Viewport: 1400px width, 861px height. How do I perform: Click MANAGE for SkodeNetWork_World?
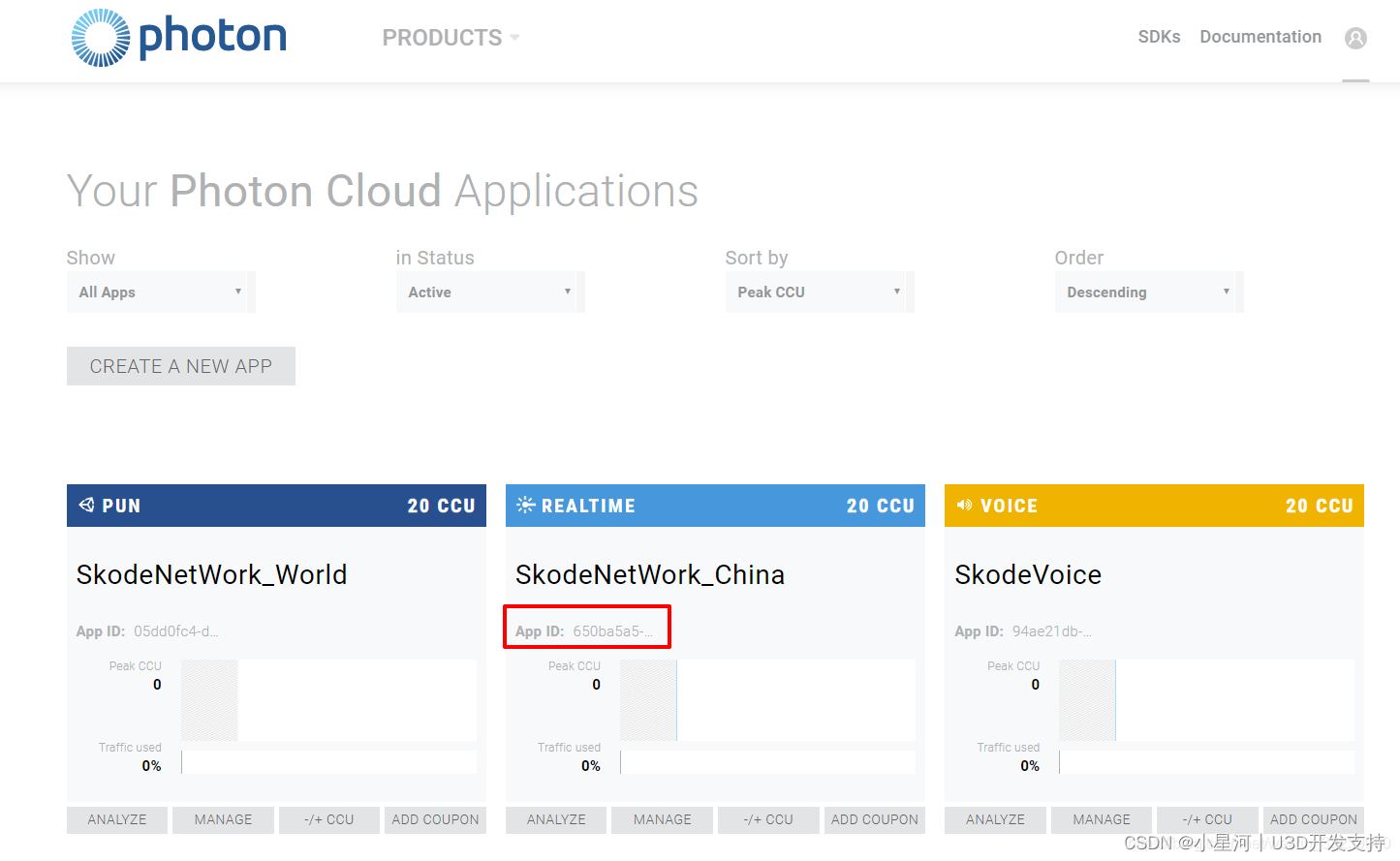tap(223, 819)
